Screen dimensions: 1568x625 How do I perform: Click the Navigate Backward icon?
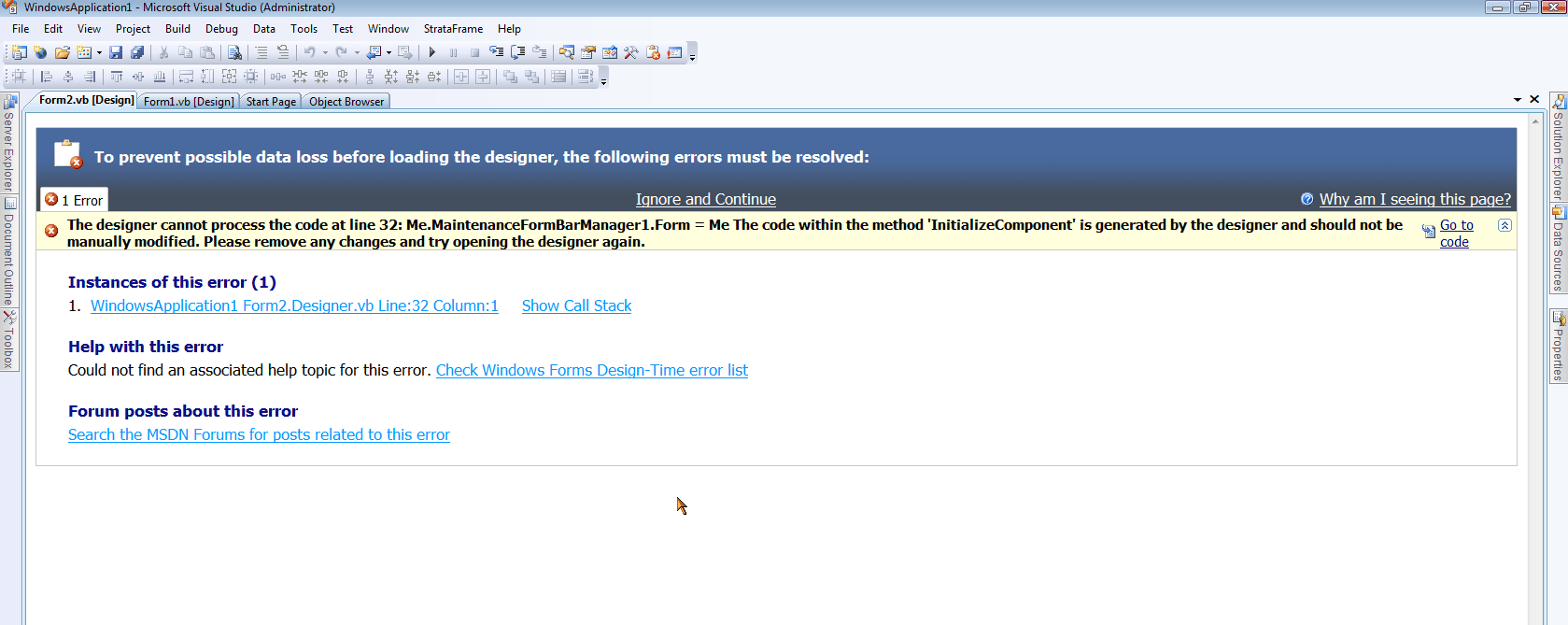point(374,52)
